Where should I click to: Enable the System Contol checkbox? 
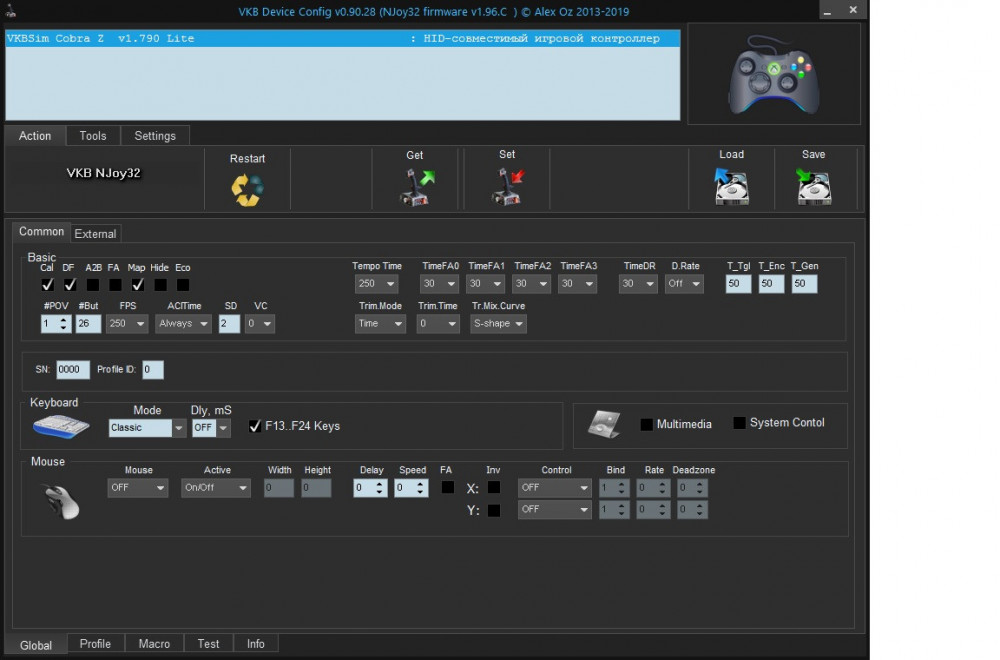click(740, 423)
